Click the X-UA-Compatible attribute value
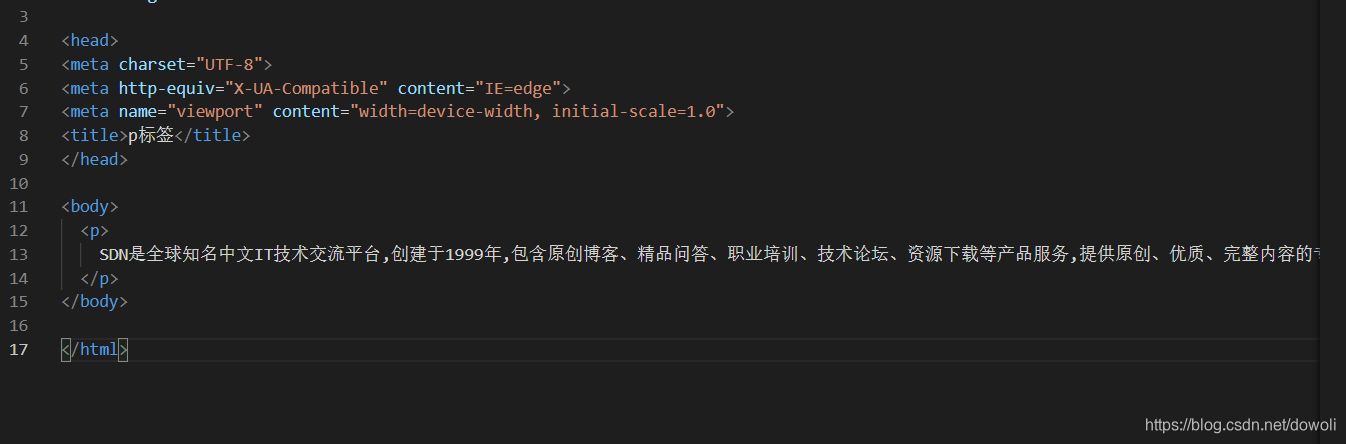 [x=306, y=88]
